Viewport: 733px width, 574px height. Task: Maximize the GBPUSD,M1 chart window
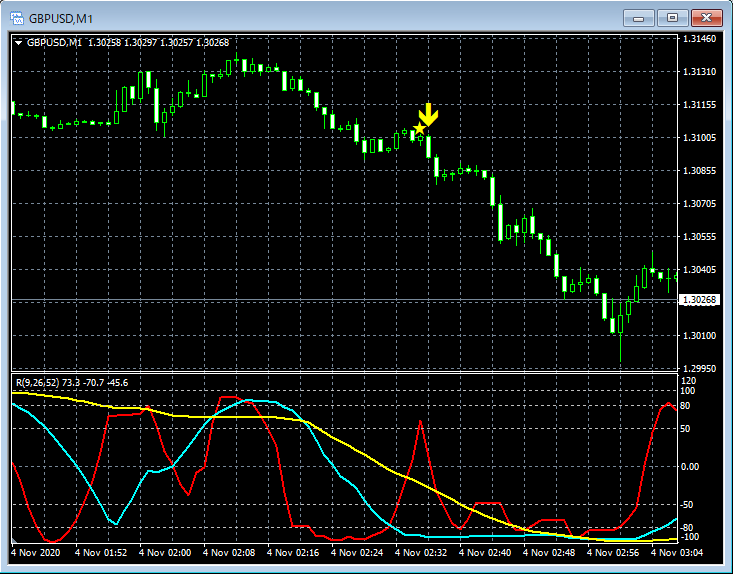672,18
